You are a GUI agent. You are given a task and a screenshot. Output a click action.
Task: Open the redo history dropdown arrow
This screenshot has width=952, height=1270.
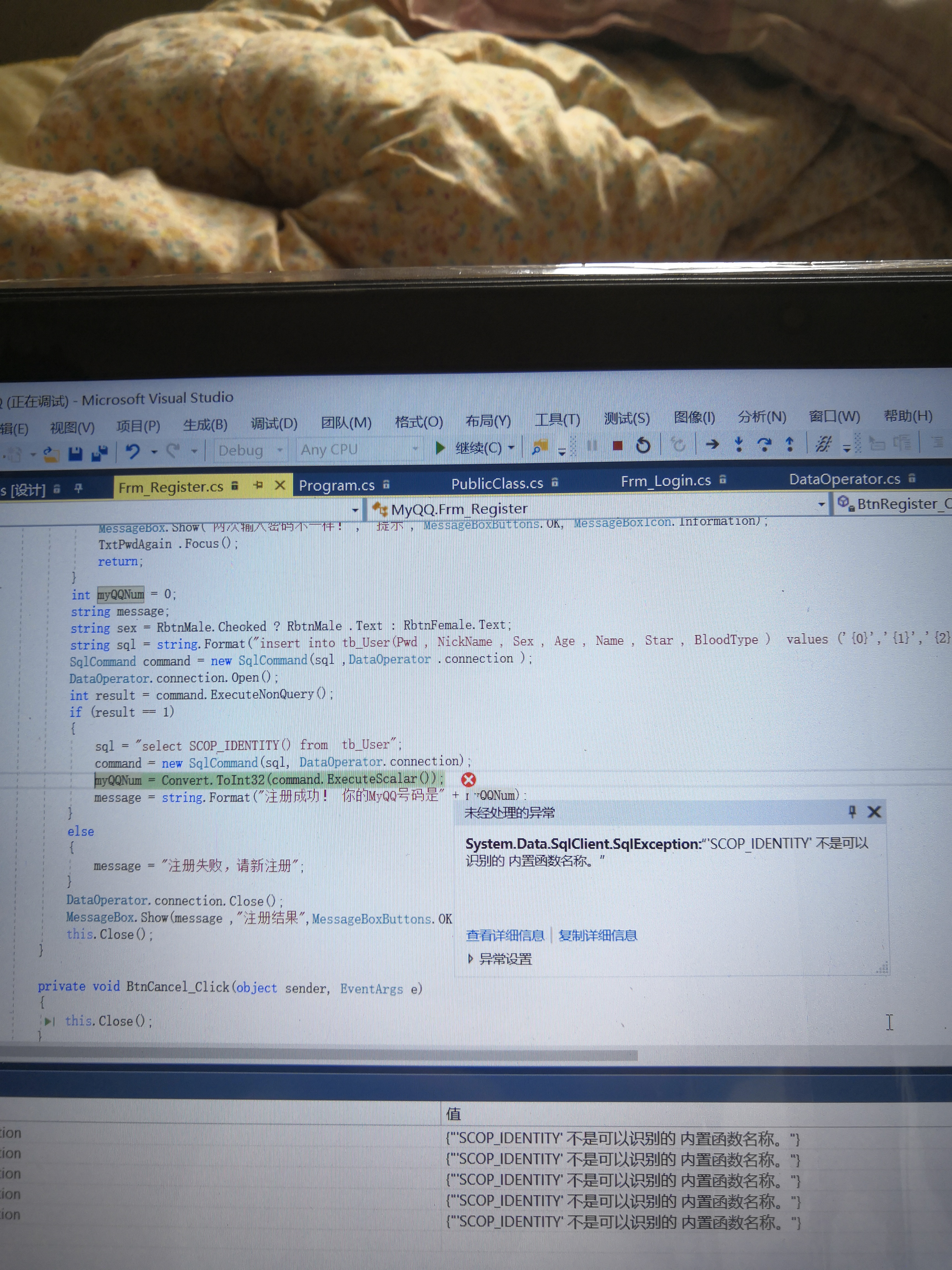(x=194, y=451)
